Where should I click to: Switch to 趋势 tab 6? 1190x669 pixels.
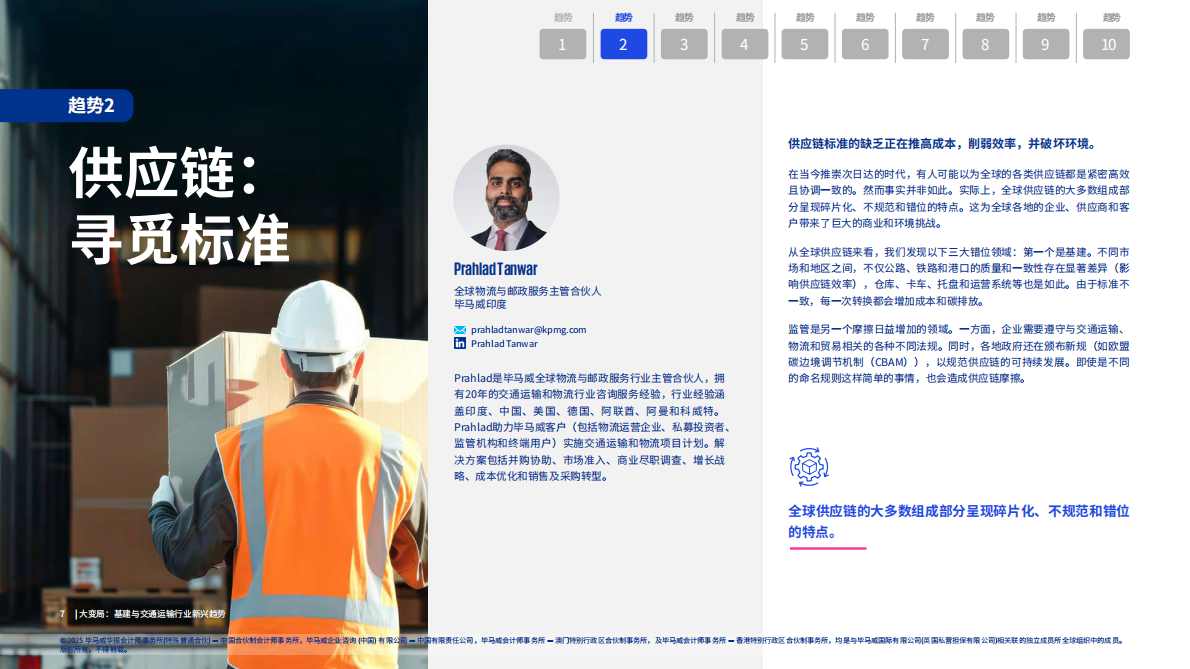(x=865, y=43)
